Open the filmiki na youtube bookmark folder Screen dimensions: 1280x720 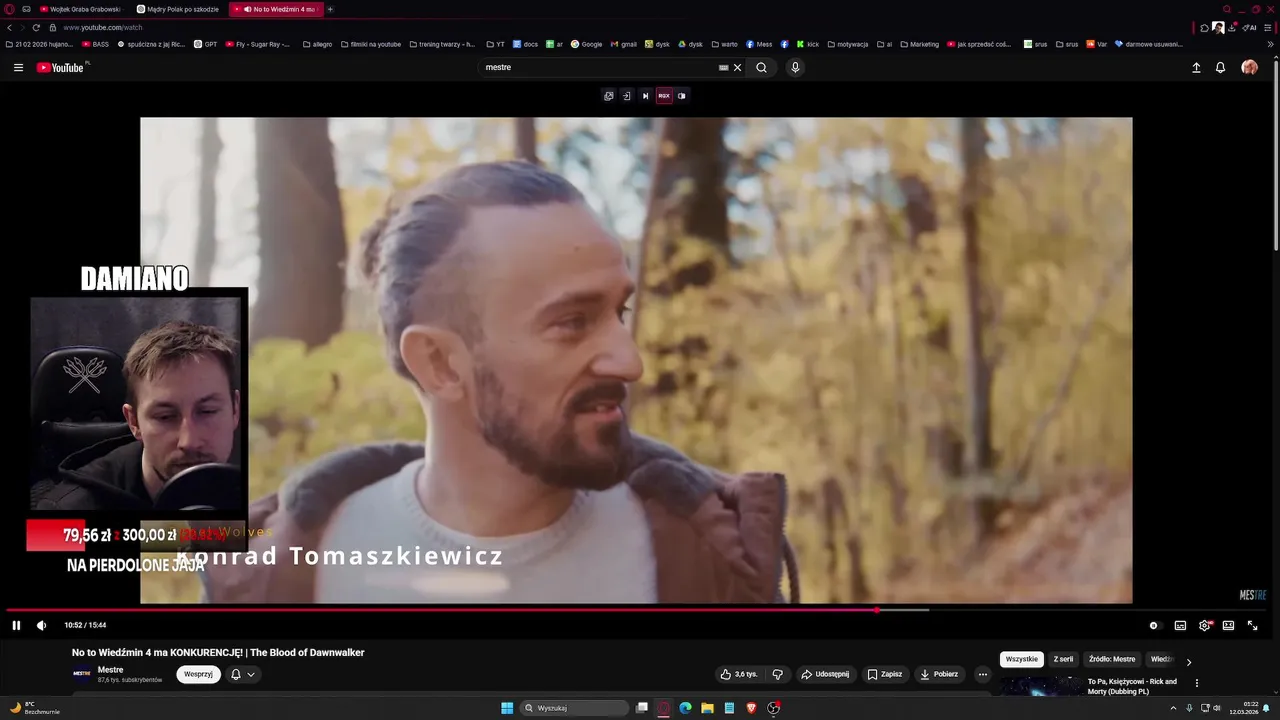coord(370,44)
